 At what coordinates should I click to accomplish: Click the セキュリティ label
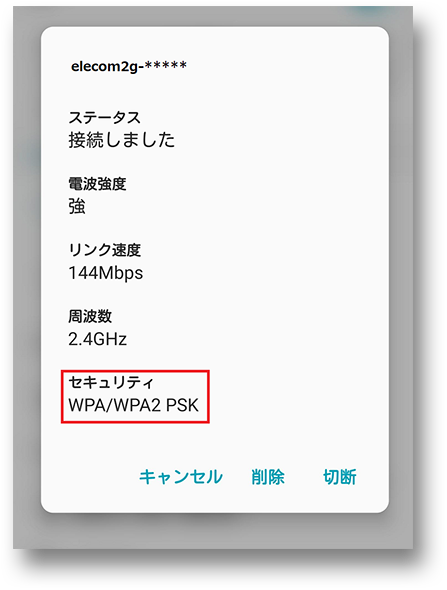[111, 382]
